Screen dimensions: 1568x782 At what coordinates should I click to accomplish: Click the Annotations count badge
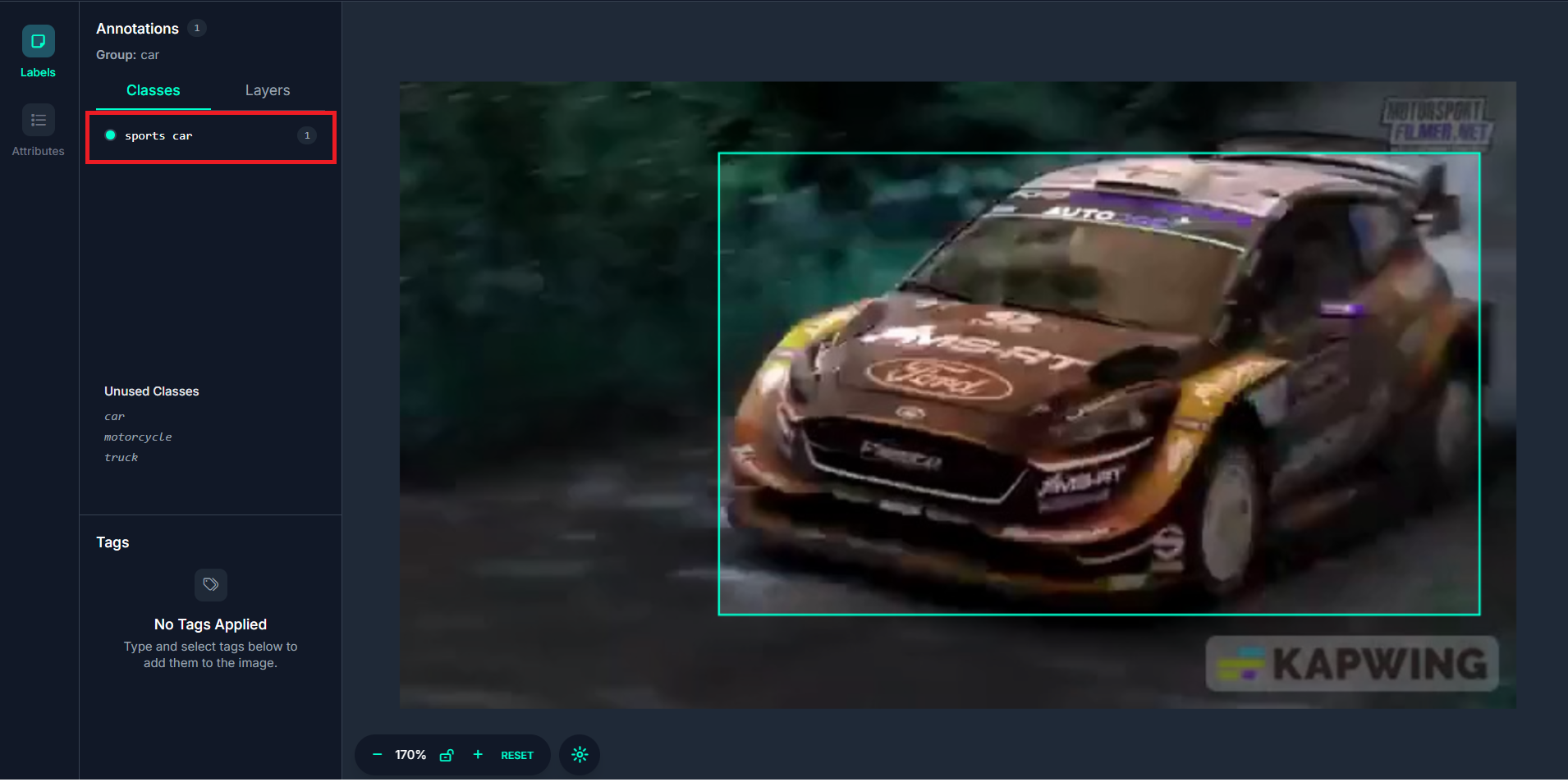tap(197, 28)
